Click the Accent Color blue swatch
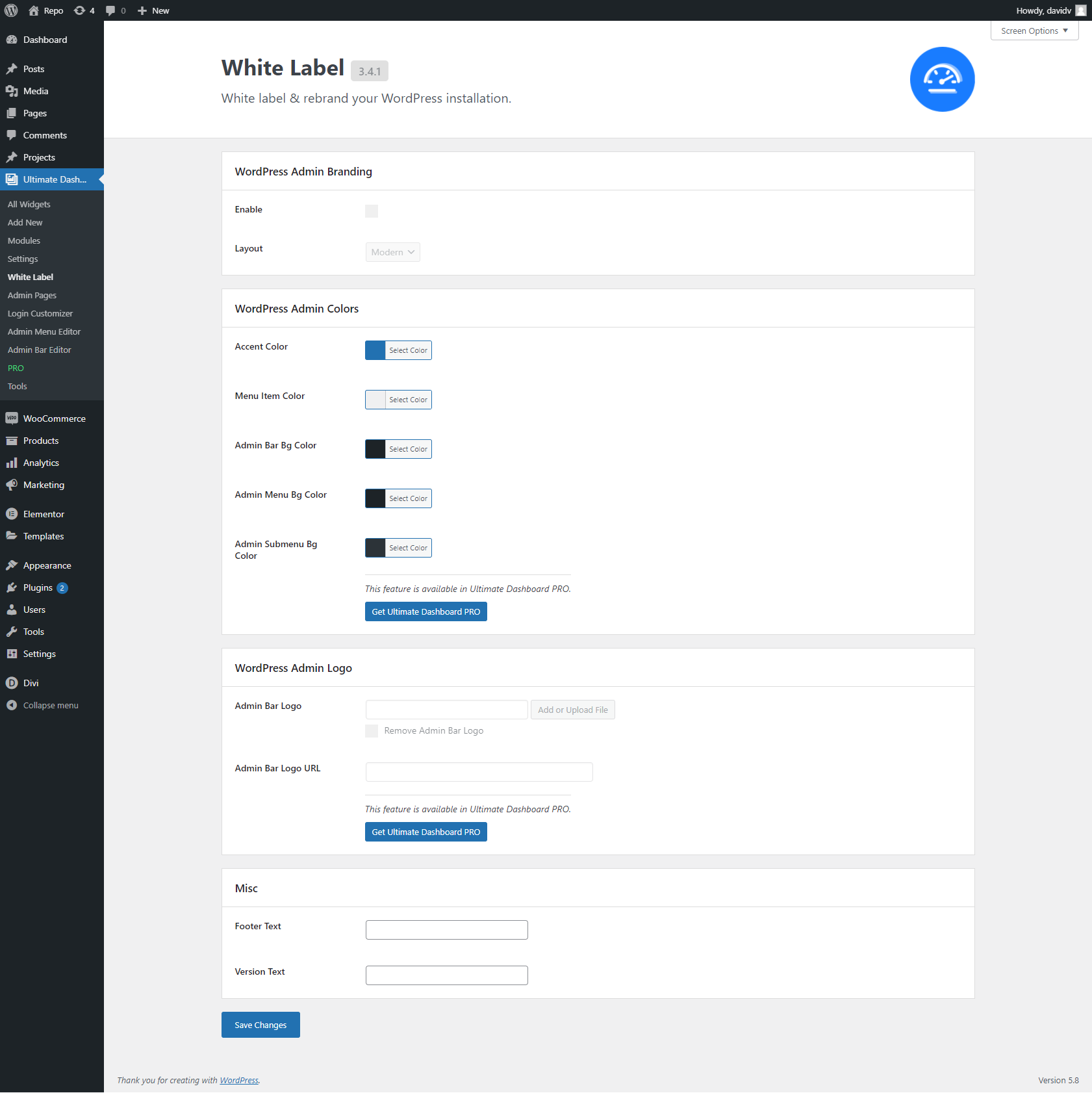Screen dimensions: 1092x1093 (x=375, y=350)
